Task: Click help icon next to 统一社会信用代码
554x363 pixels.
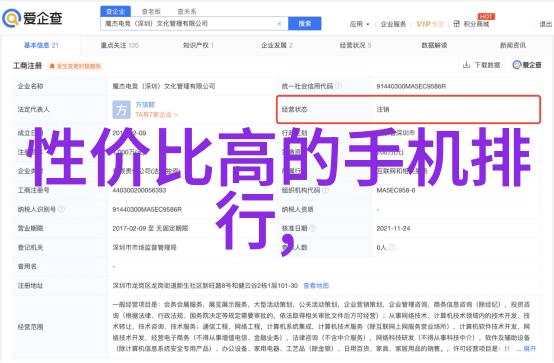Action: (338, 86)
